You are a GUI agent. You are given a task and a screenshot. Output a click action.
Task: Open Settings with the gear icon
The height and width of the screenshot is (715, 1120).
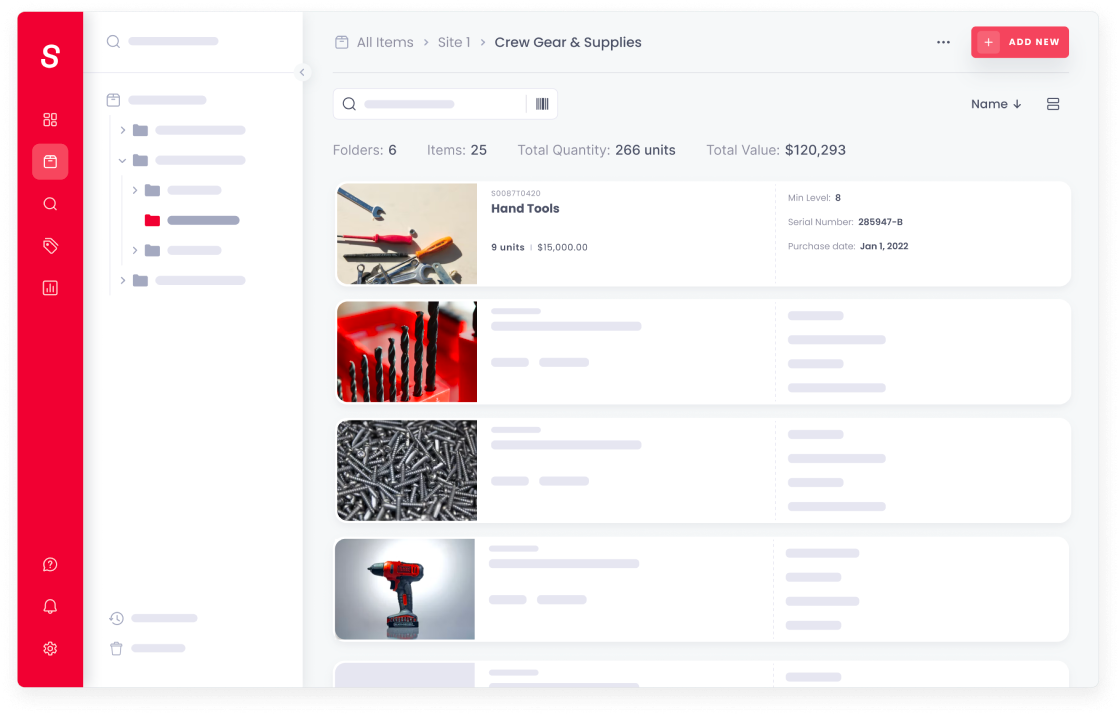(x=50, y=648)
